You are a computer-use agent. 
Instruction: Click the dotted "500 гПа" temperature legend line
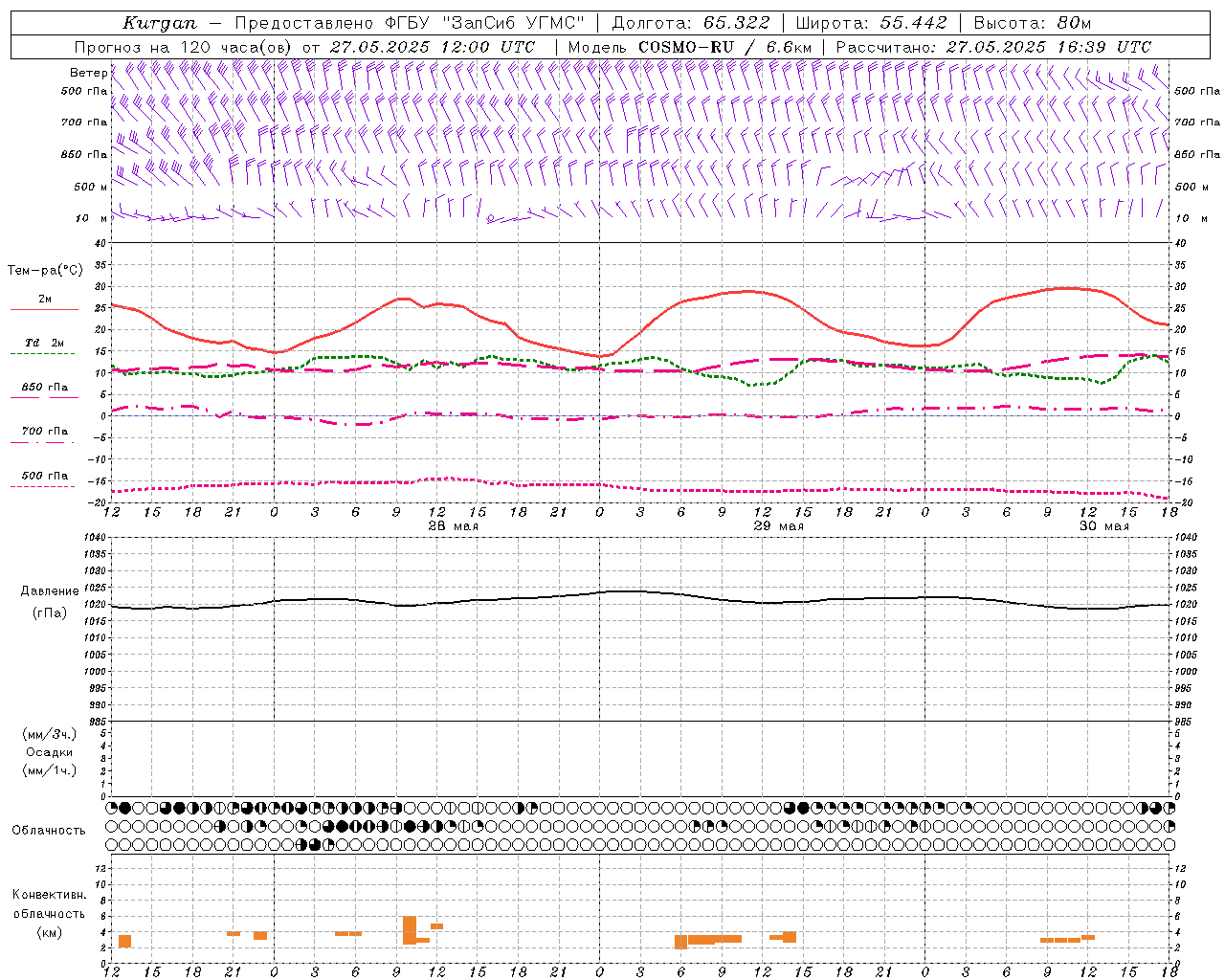pos(42,486)
